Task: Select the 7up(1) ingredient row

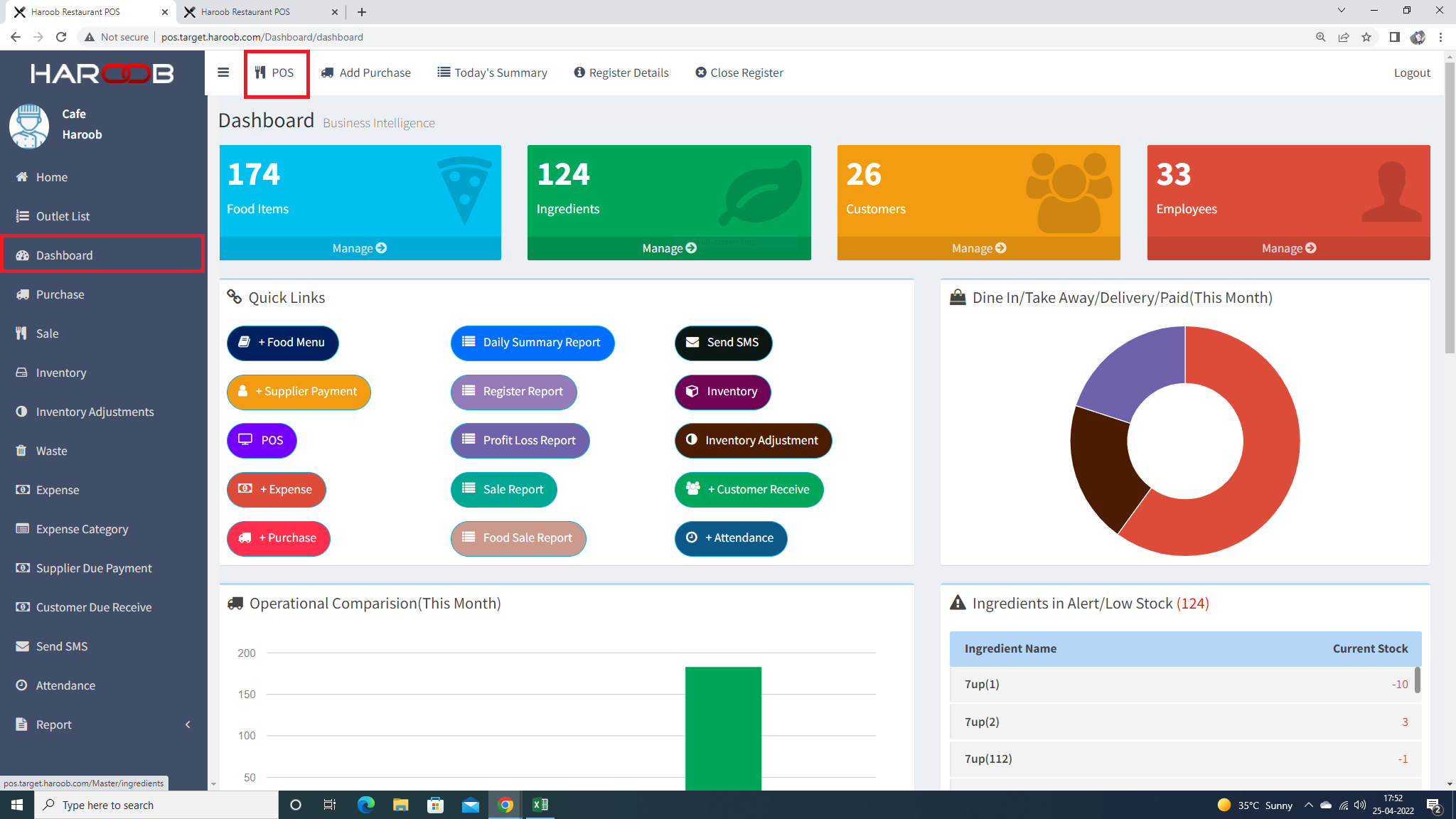Action: tap(1185, 684)
